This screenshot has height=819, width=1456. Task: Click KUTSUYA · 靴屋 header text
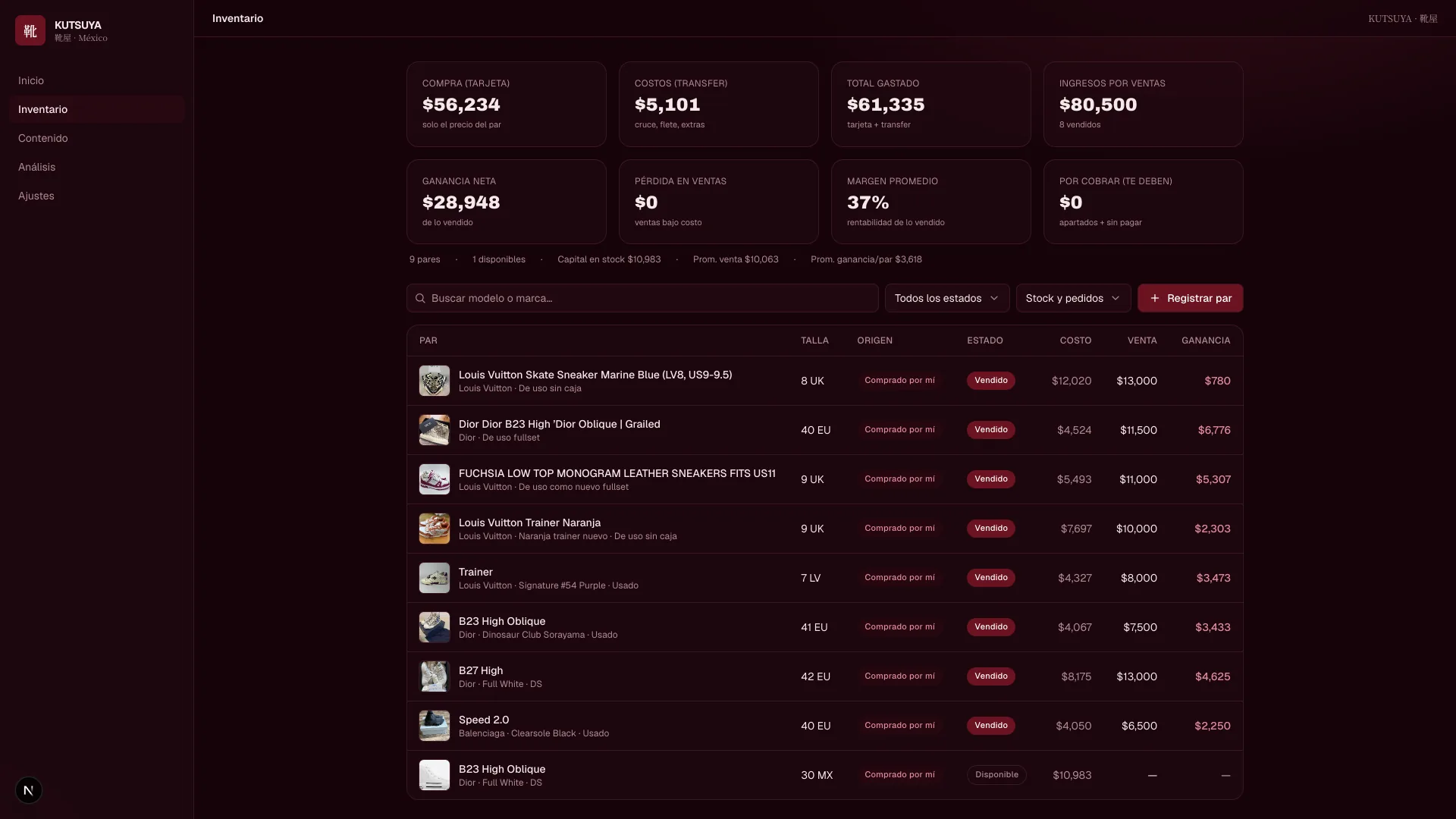tap(1403, 18)
